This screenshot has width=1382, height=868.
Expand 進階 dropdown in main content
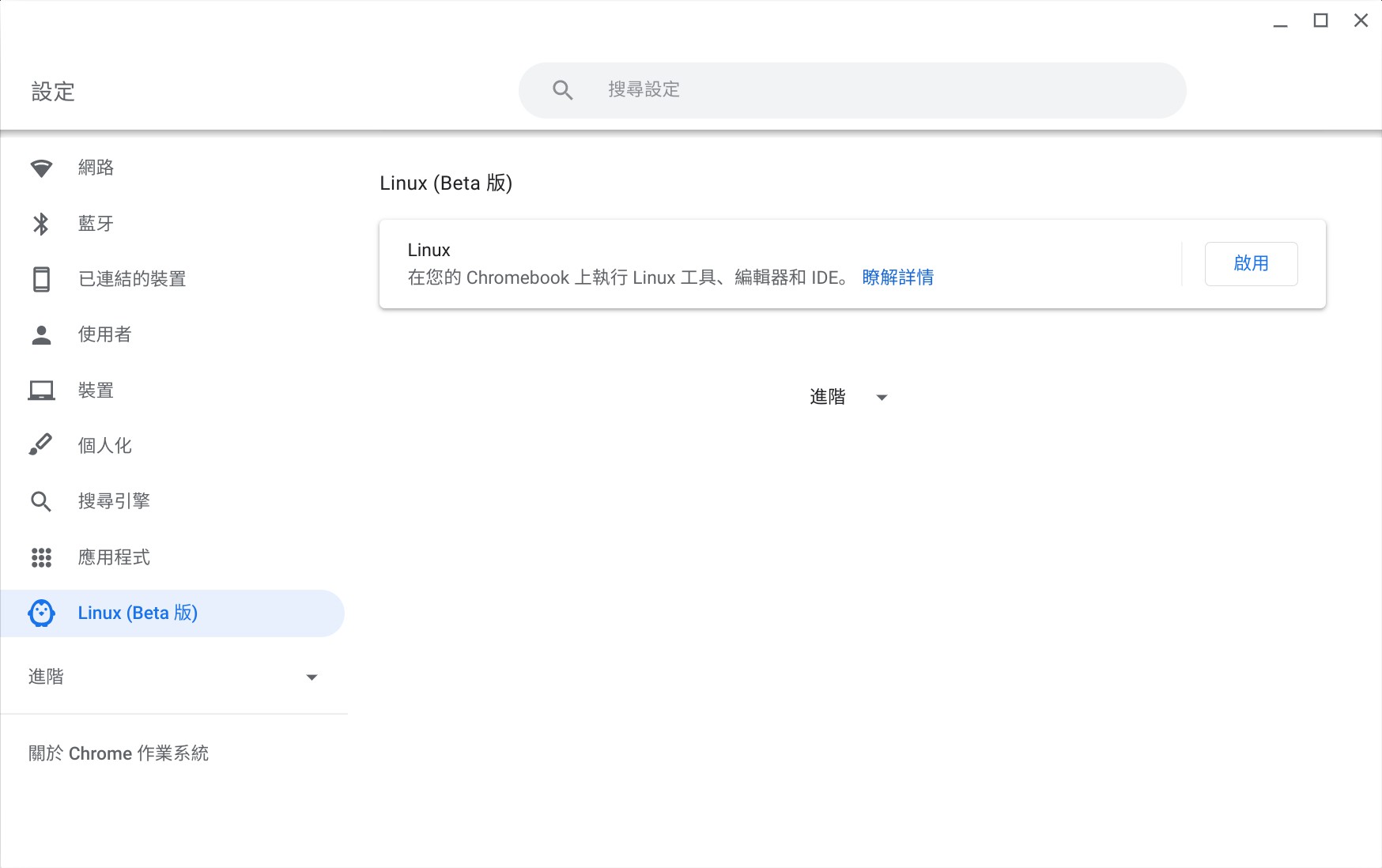tap(848, 397)
